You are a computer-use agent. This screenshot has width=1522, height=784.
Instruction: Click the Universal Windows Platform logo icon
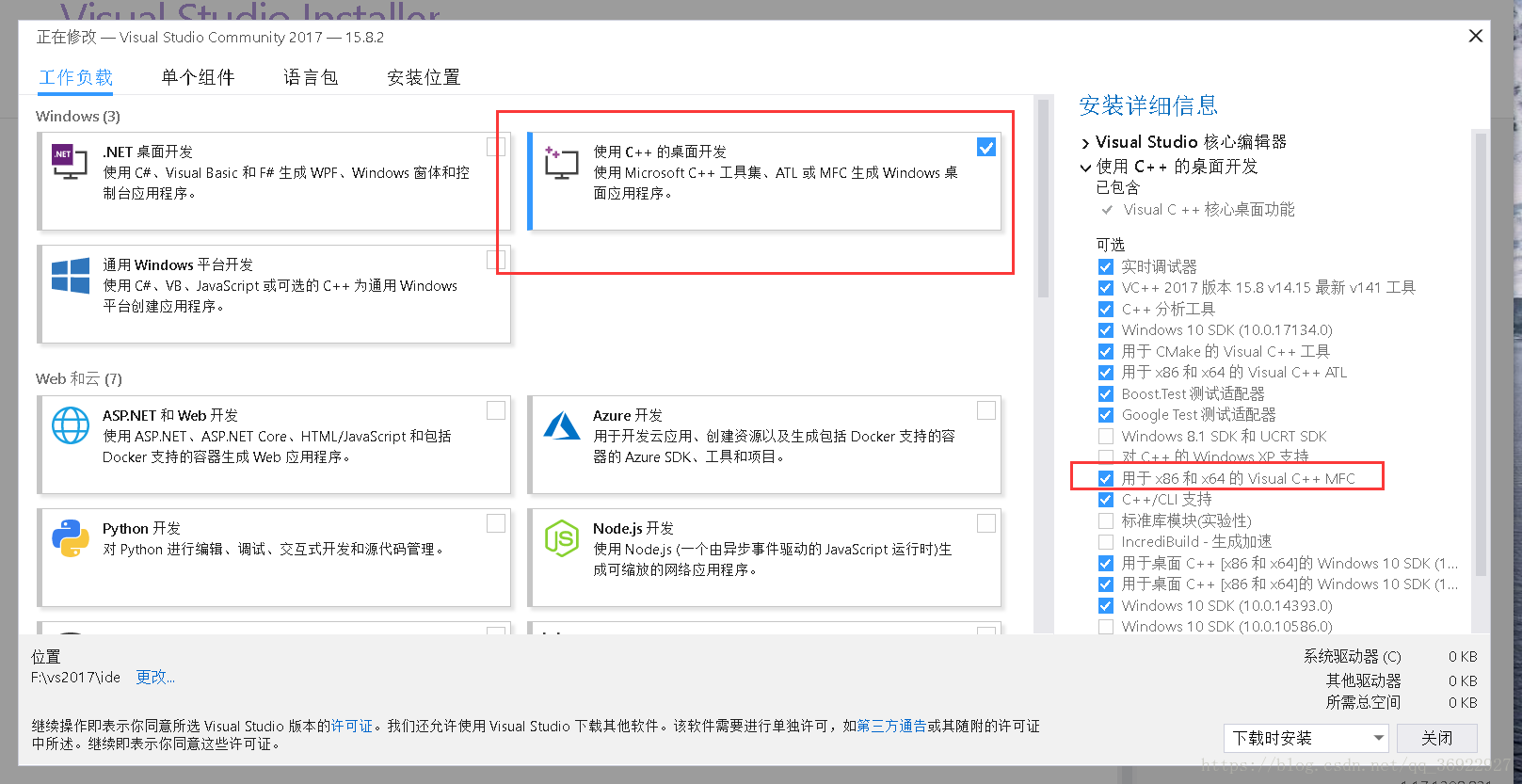pyautogui.click(x=71, y=276)
